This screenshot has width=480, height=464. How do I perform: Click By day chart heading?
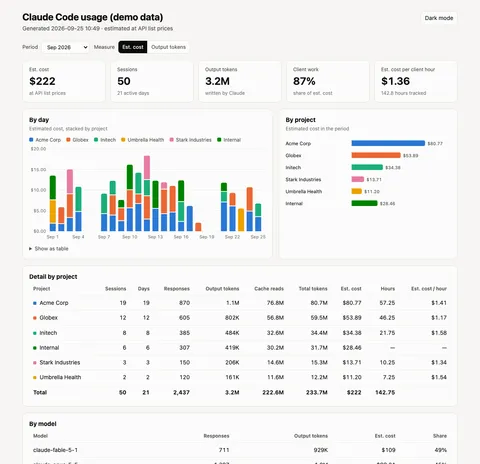click(x=39, y=120)
